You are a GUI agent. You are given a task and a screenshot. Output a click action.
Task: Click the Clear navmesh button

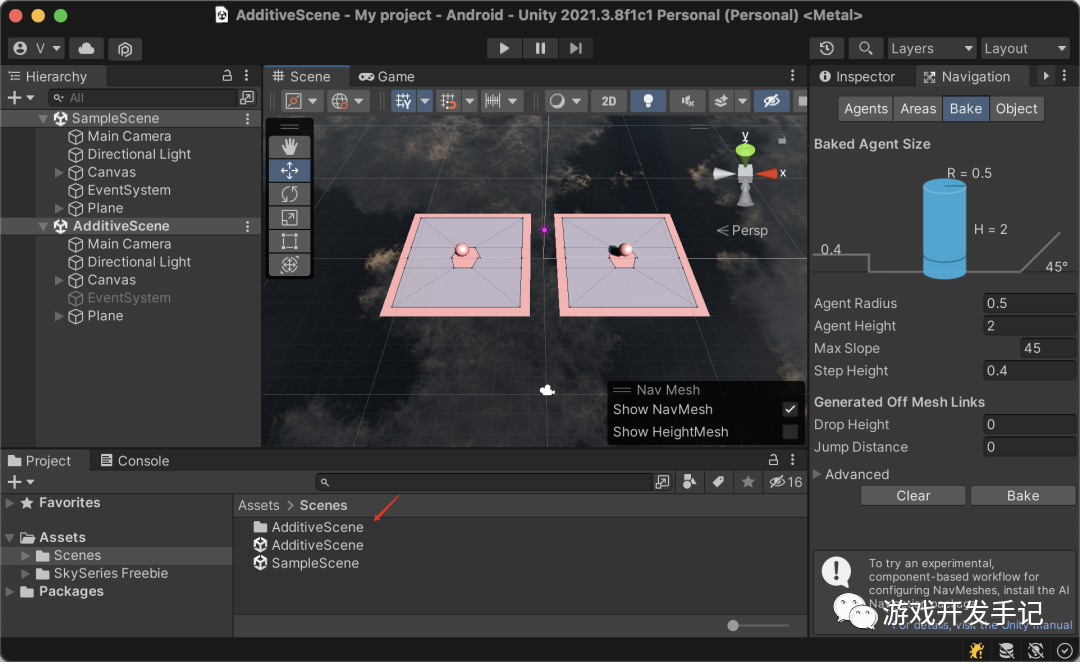(913, 496)
